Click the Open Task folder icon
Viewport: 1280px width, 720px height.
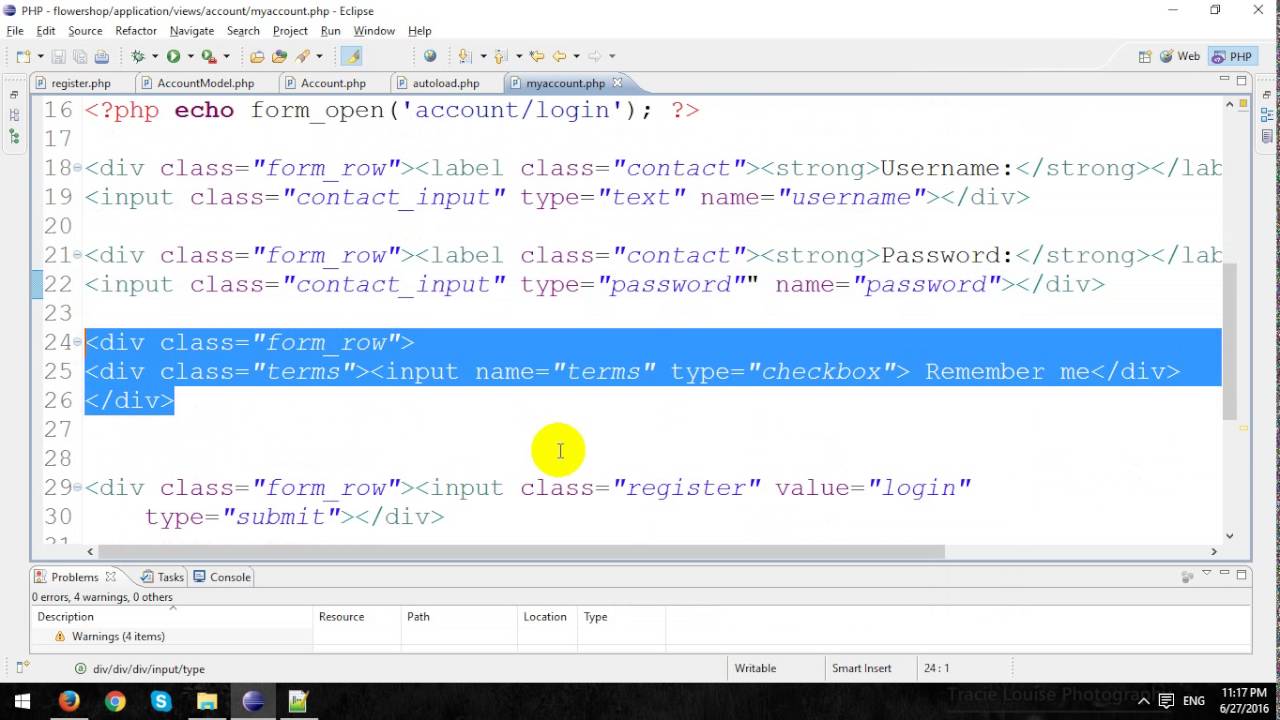[x=279, y=57]
